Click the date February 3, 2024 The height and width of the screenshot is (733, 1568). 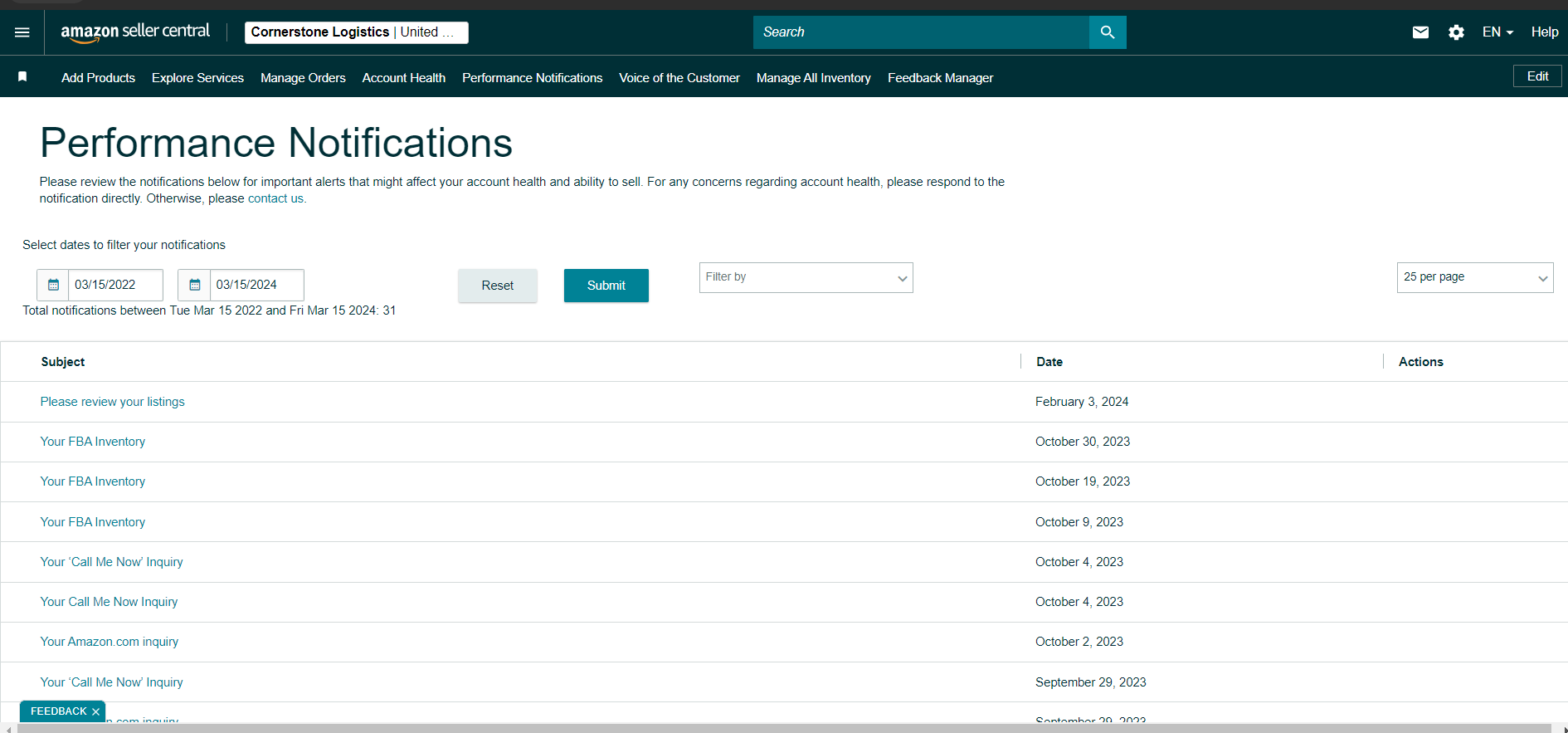point(1082,402)
